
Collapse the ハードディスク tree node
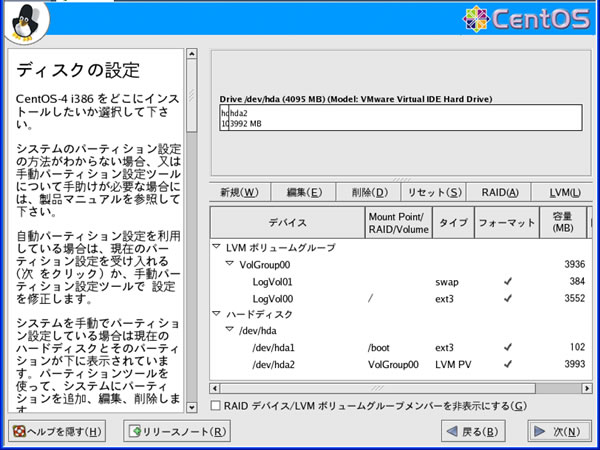coord(216,314)
